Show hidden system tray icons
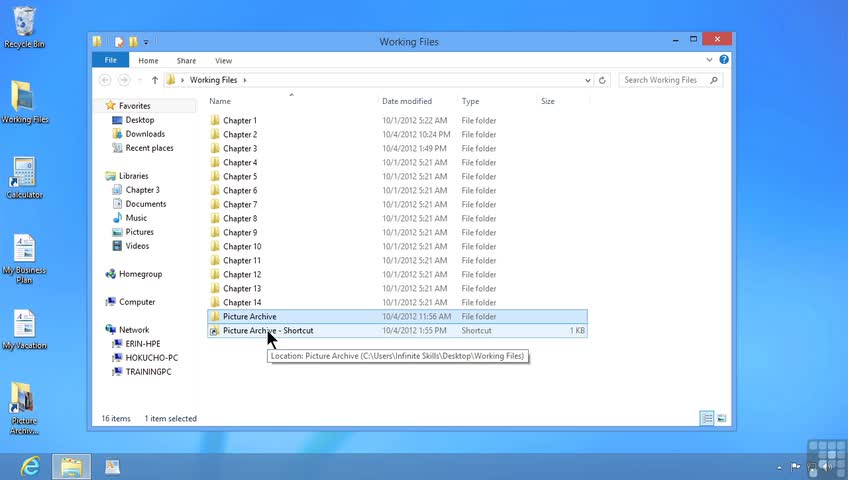The image size is (848, 480). tap(779, 468)
